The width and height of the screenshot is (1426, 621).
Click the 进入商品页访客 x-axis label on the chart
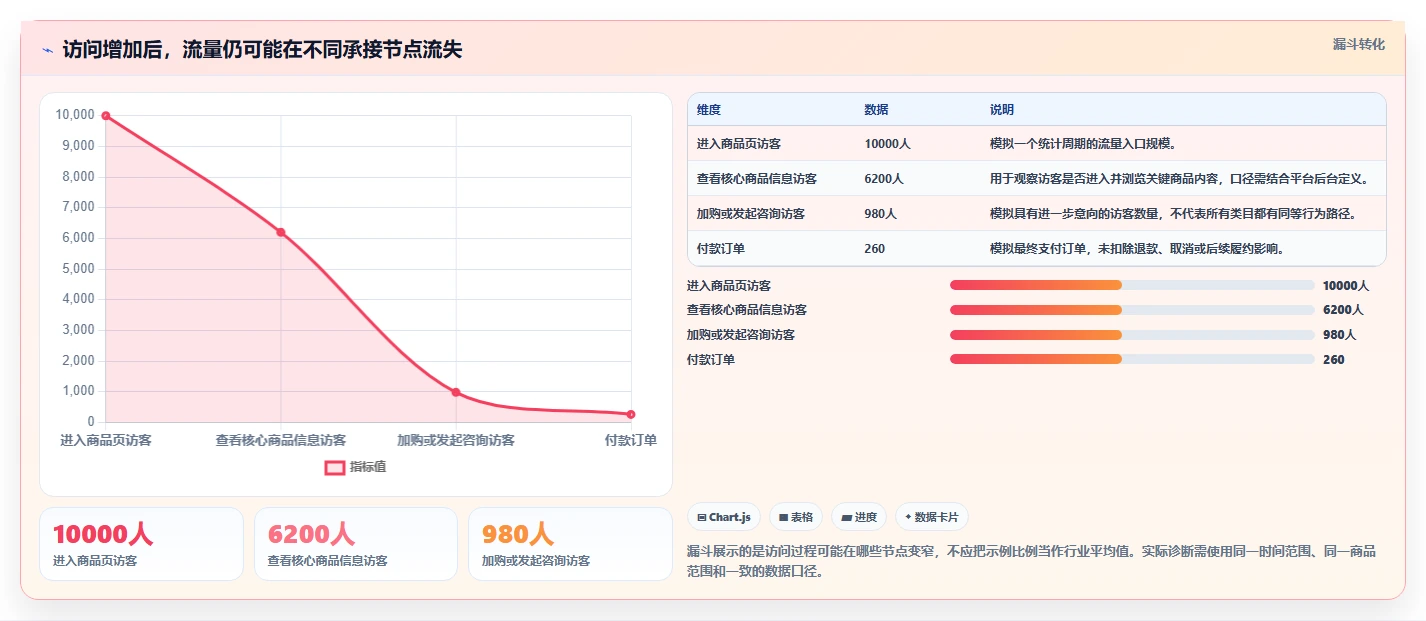[x=106, y=440]
